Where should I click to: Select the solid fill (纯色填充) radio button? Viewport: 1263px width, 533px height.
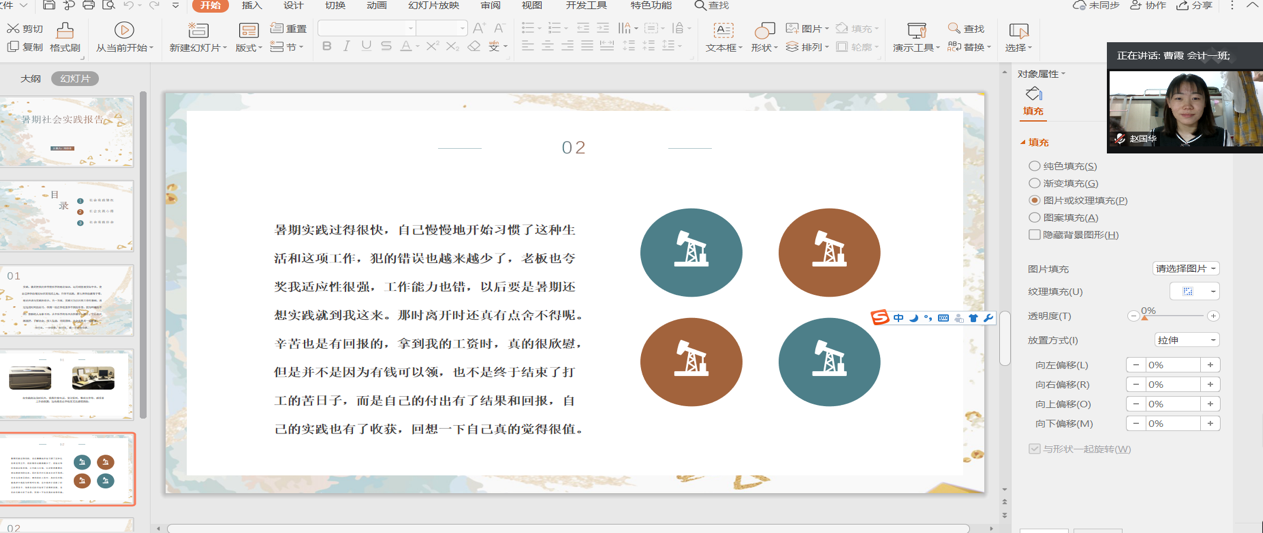1034,166
